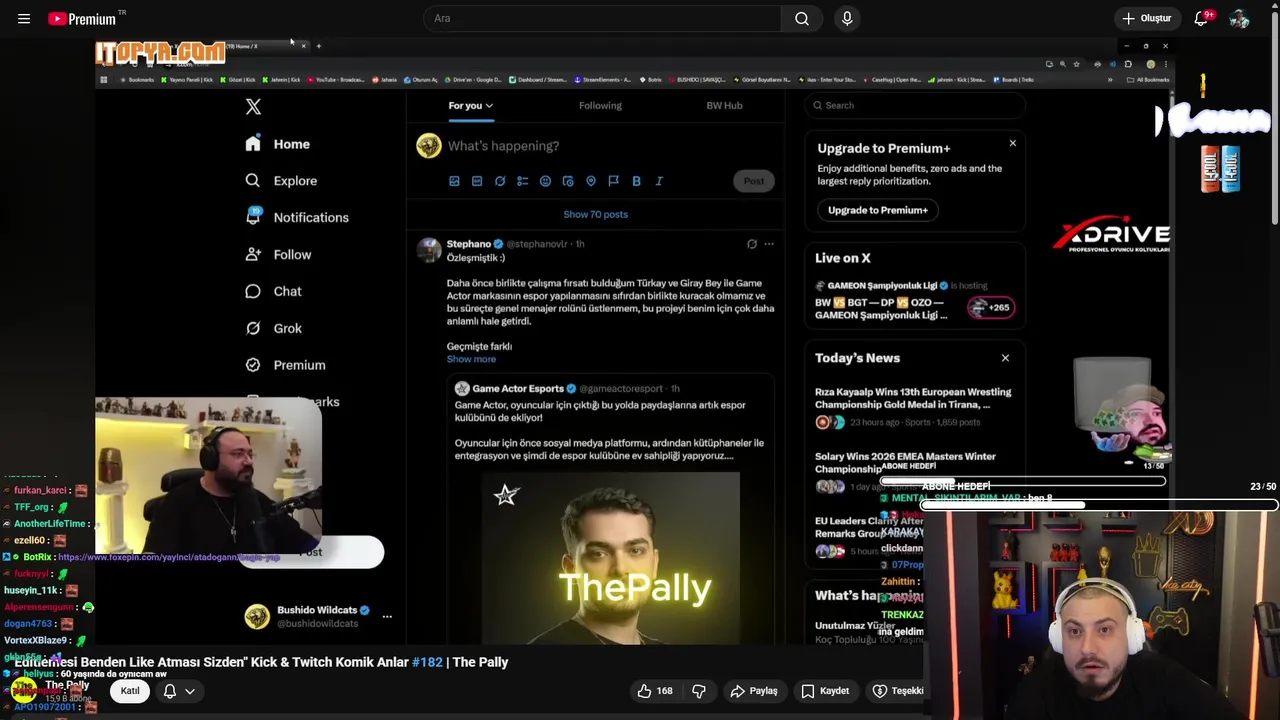Open the Oluştur create button
The image size is (1280, 720).
click(1146, 18)
